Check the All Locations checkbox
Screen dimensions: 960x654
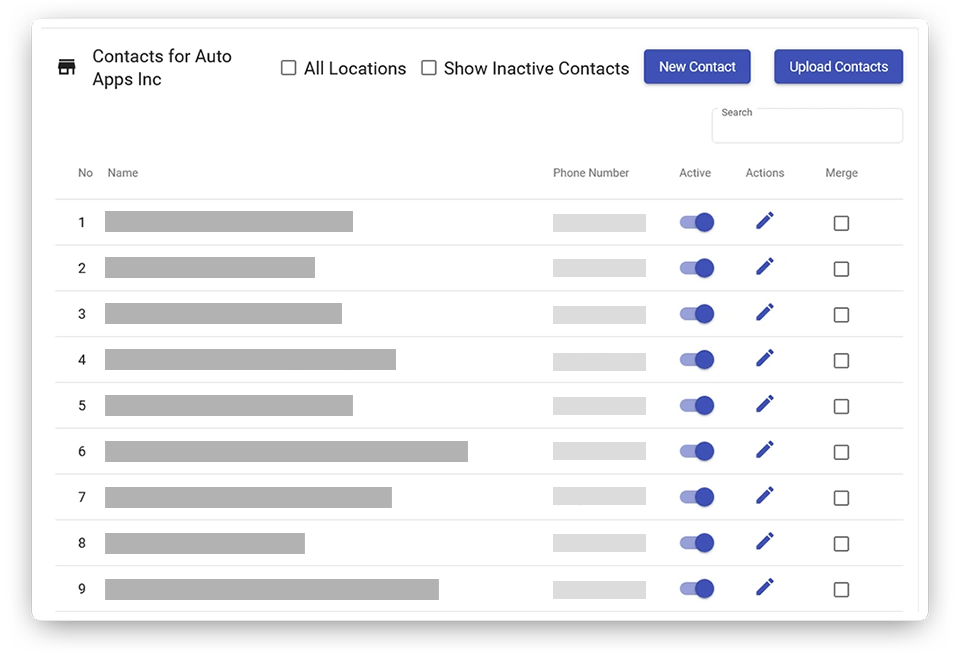[x=289, y=68]
